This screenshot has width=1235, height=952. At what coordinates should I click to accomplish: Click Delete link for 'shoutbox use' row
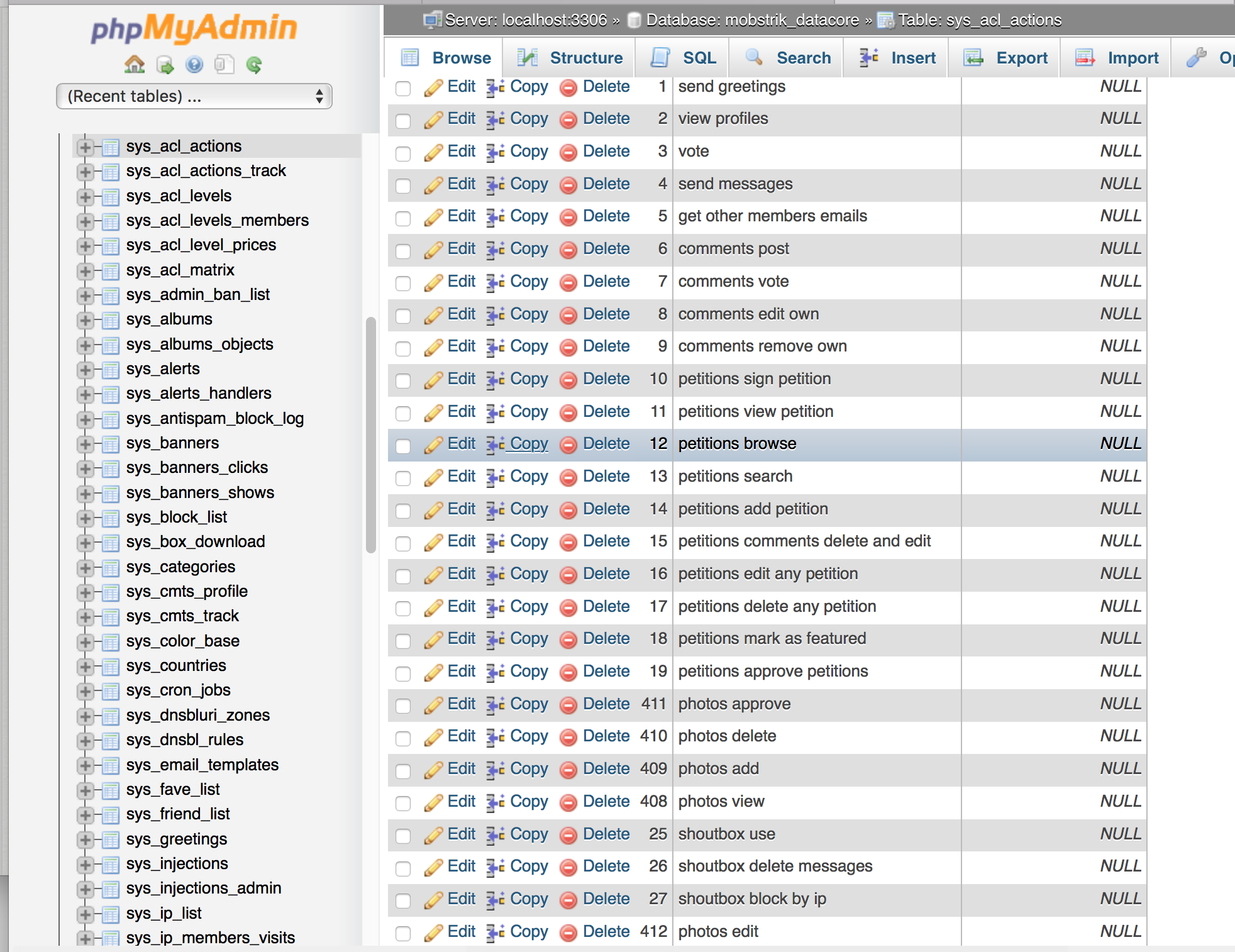606,834
